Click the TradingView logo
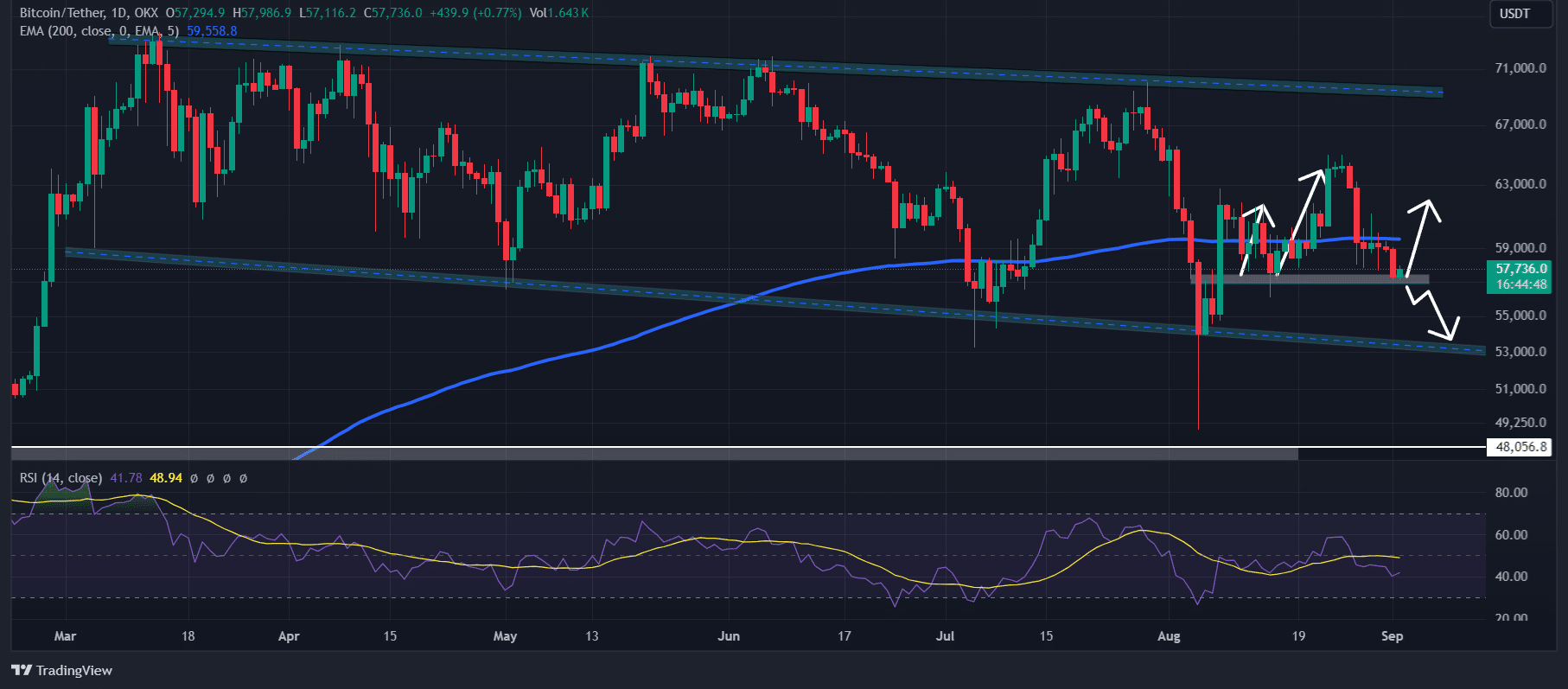 62,670
